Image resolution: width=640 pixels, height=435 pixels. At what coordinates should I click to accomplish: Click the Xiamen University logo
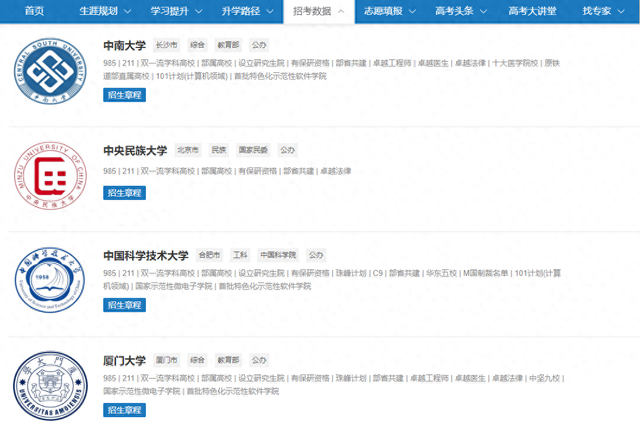click(x=50, y=386)
